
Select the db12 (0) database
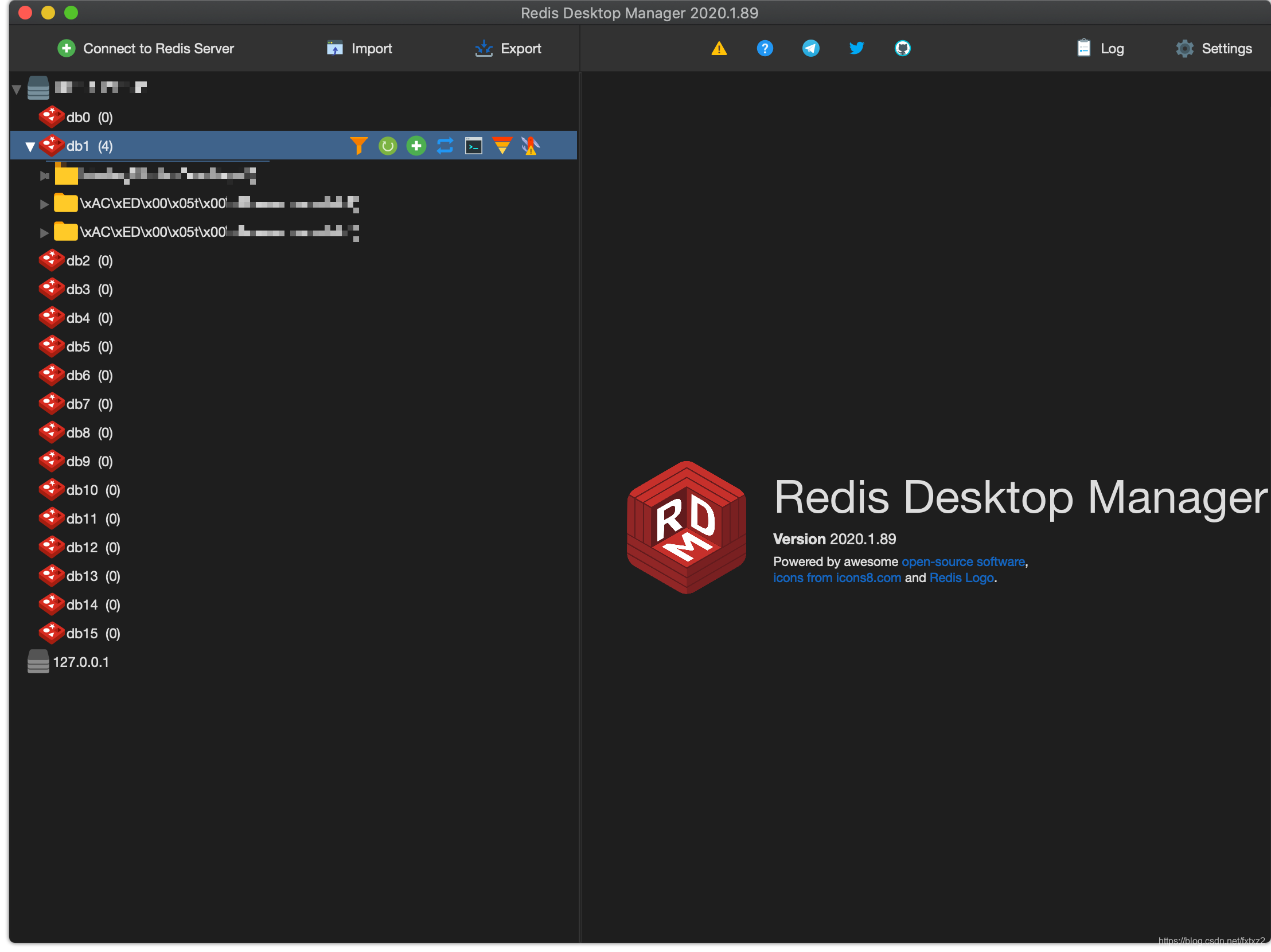point(93,548)
